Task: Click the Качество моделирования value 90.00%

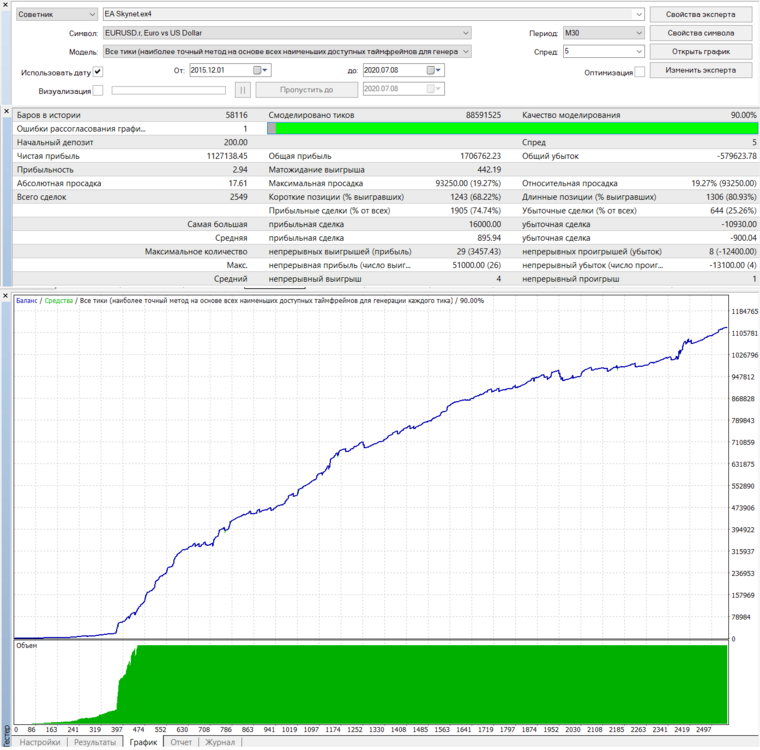Action: (x=744, y=115)
